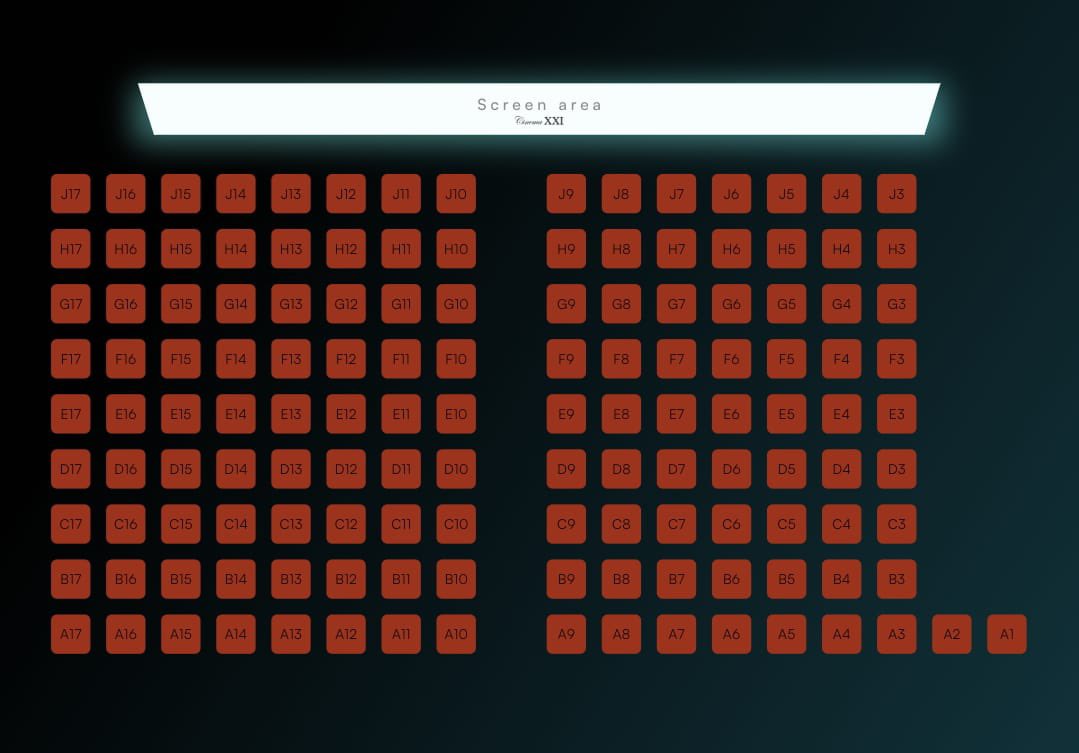Select seat A10
Image resolution: width=1079 pixels, height=753 pixels.
(x=456, y=634)
